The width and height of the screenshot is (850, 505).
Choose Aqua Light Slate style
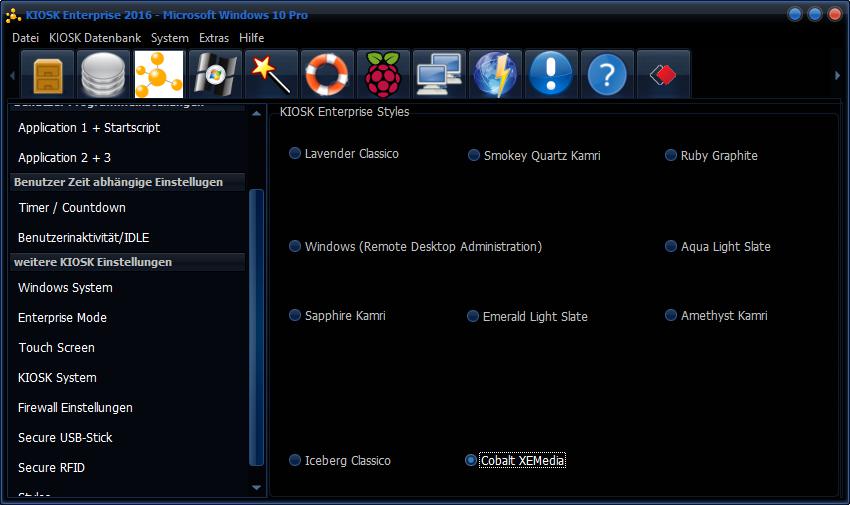[x=718, y=247]
